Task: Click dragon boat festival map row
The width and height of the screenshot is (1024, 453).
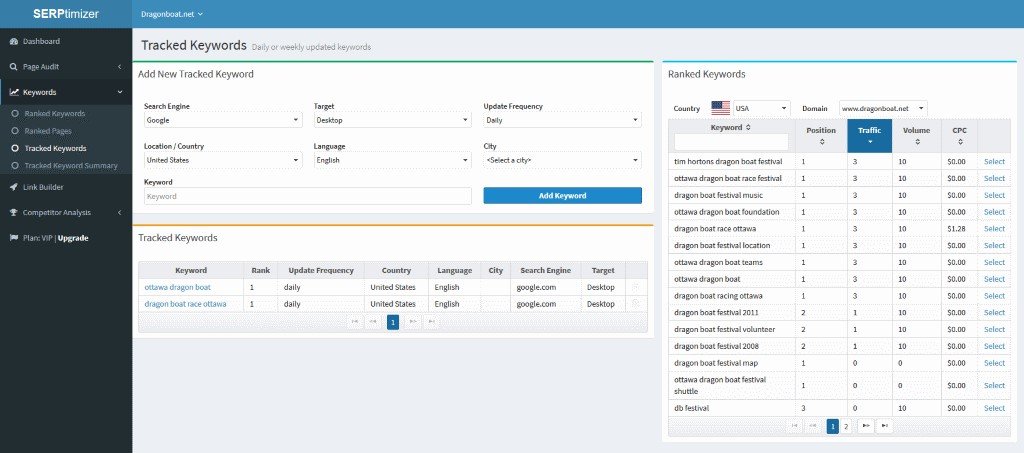Action: [839, 363]
